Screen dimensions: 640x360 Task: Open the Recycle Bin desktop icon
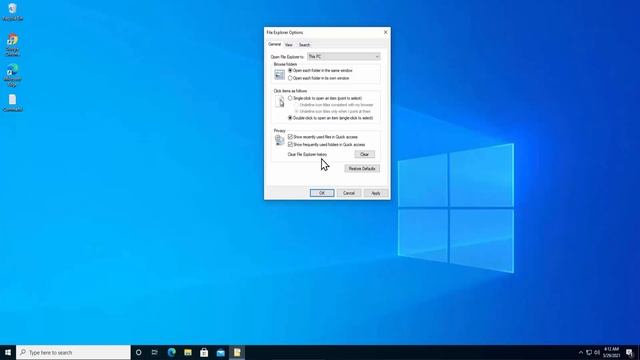[x=12, y=12]
